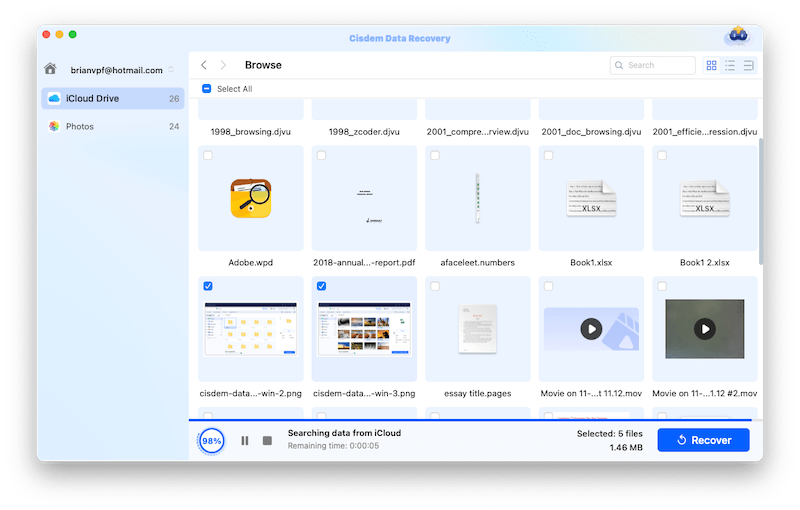Click the 2001_doc_browsing.djvu file name
Image resolution: width=800 pixels, height=510 pixels.
click(x=591, y=132)
